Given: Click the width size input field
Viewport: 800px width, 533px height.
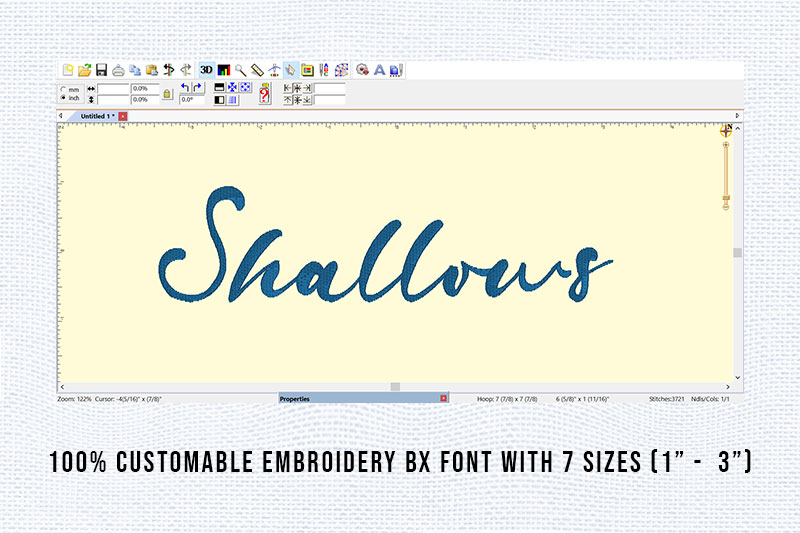Looking at the screenshot, I should click(x=113, y=89).
